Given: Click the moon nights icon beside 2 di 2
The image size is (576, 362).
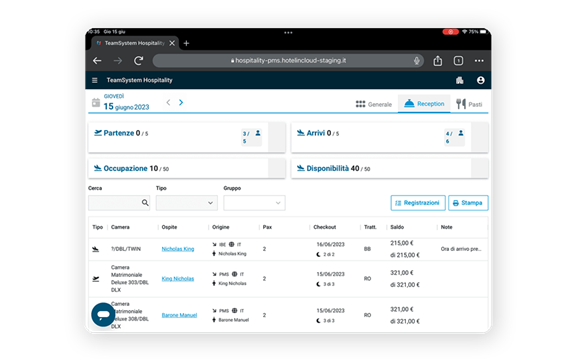Looking at the screenshot, I should [318, 254].
